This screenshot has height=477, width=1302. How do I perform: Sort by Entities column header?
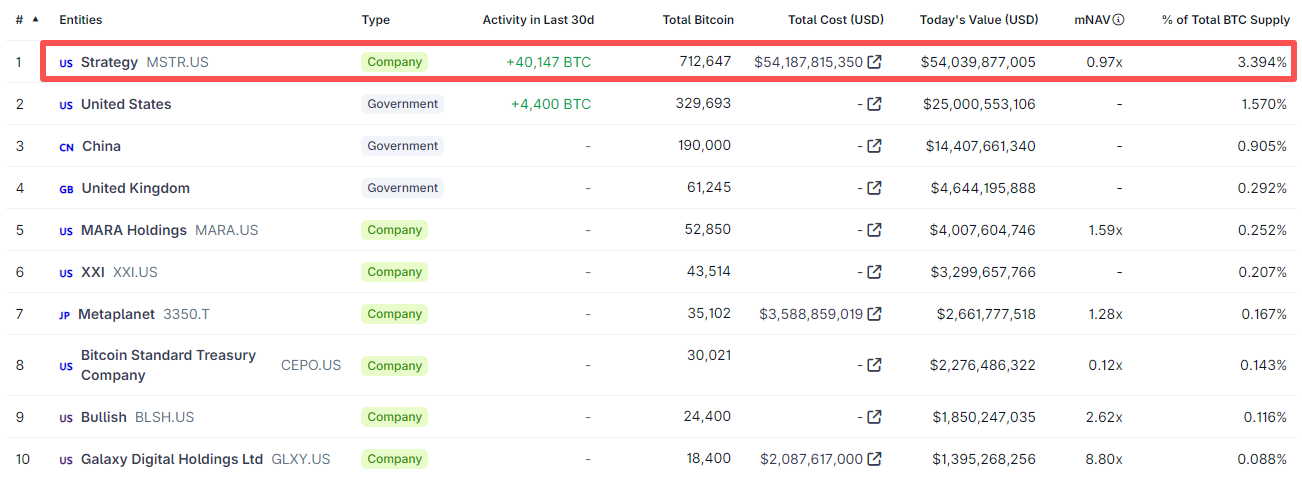tap(81, 20)
